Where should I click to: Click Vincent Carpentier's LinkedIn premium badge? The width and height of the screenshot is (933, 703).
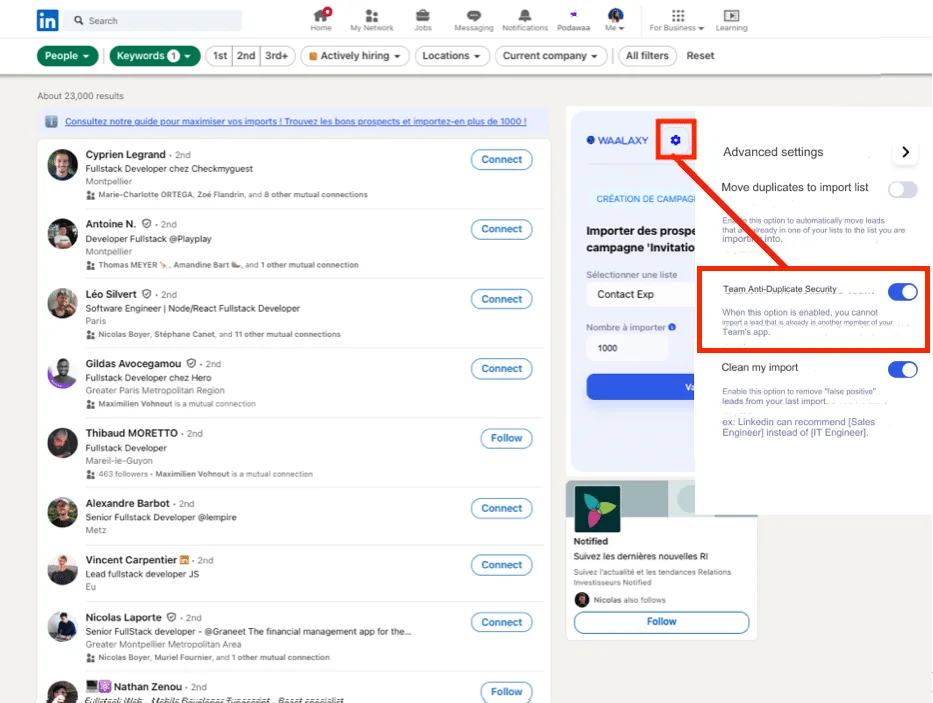pos(184,560)
